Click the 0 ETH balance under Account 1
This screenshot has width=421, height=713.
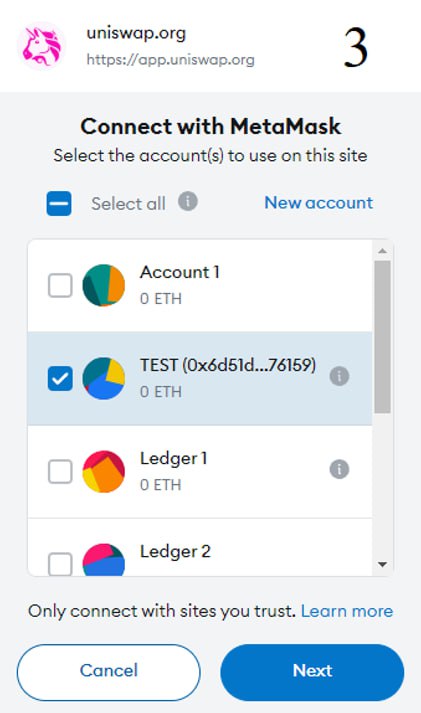tap(161, 299)
